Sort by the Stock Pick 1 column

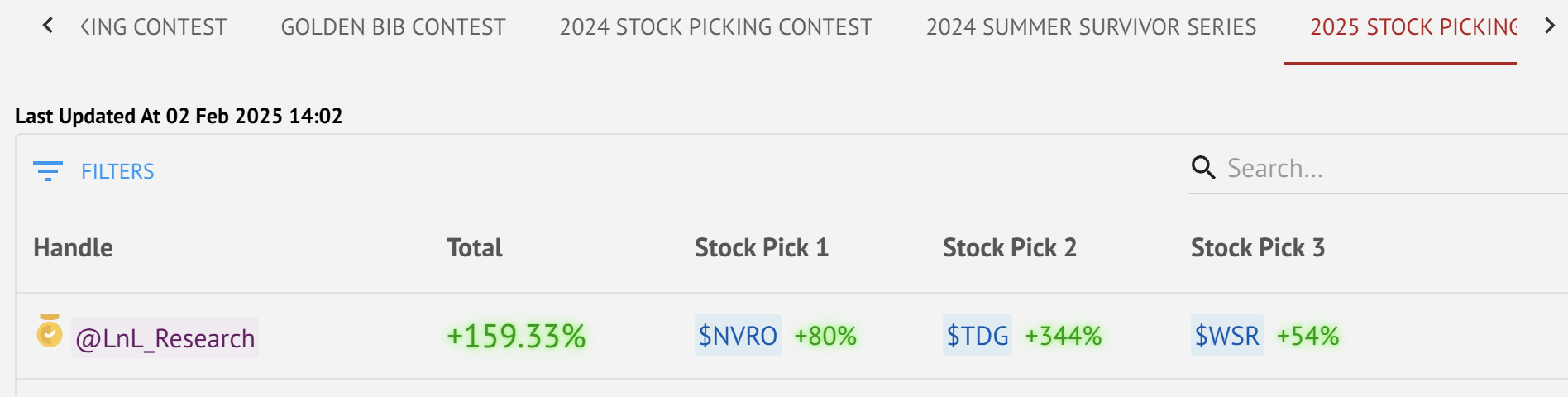(761, 248)
